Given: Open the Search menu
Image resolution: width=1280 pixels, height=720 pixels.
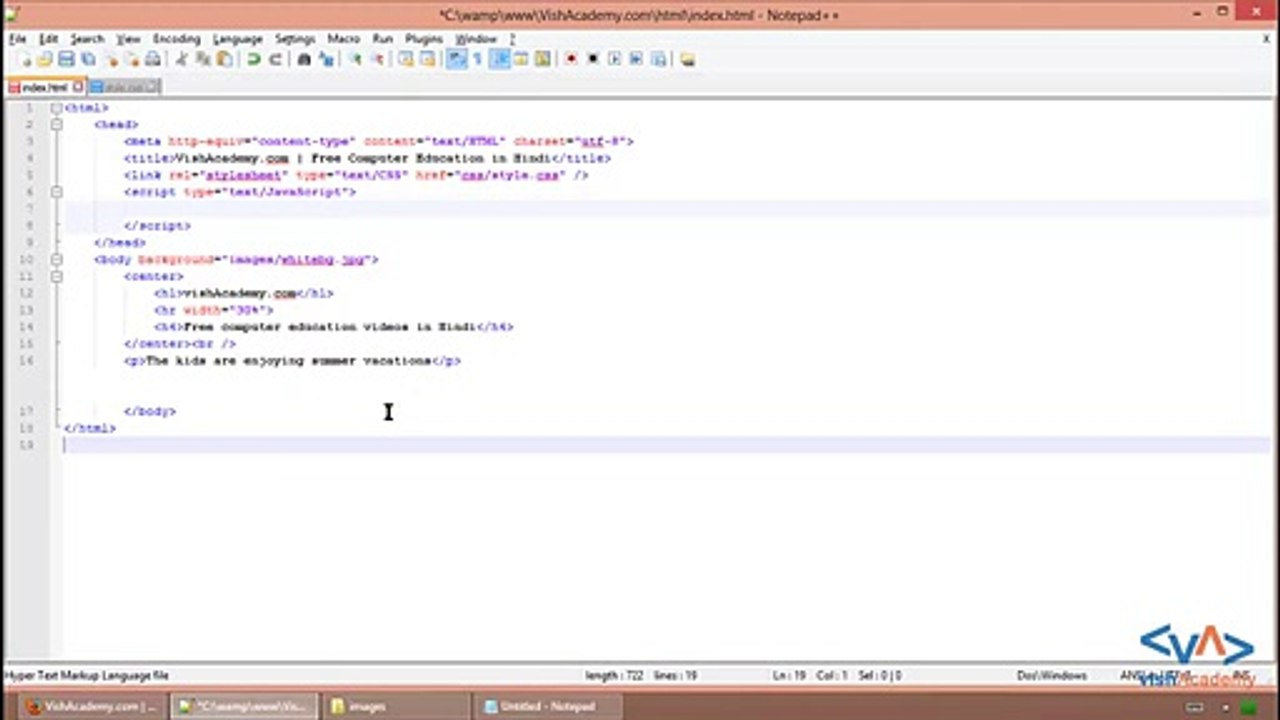Looking at the screenshot, I should [87, 39].
